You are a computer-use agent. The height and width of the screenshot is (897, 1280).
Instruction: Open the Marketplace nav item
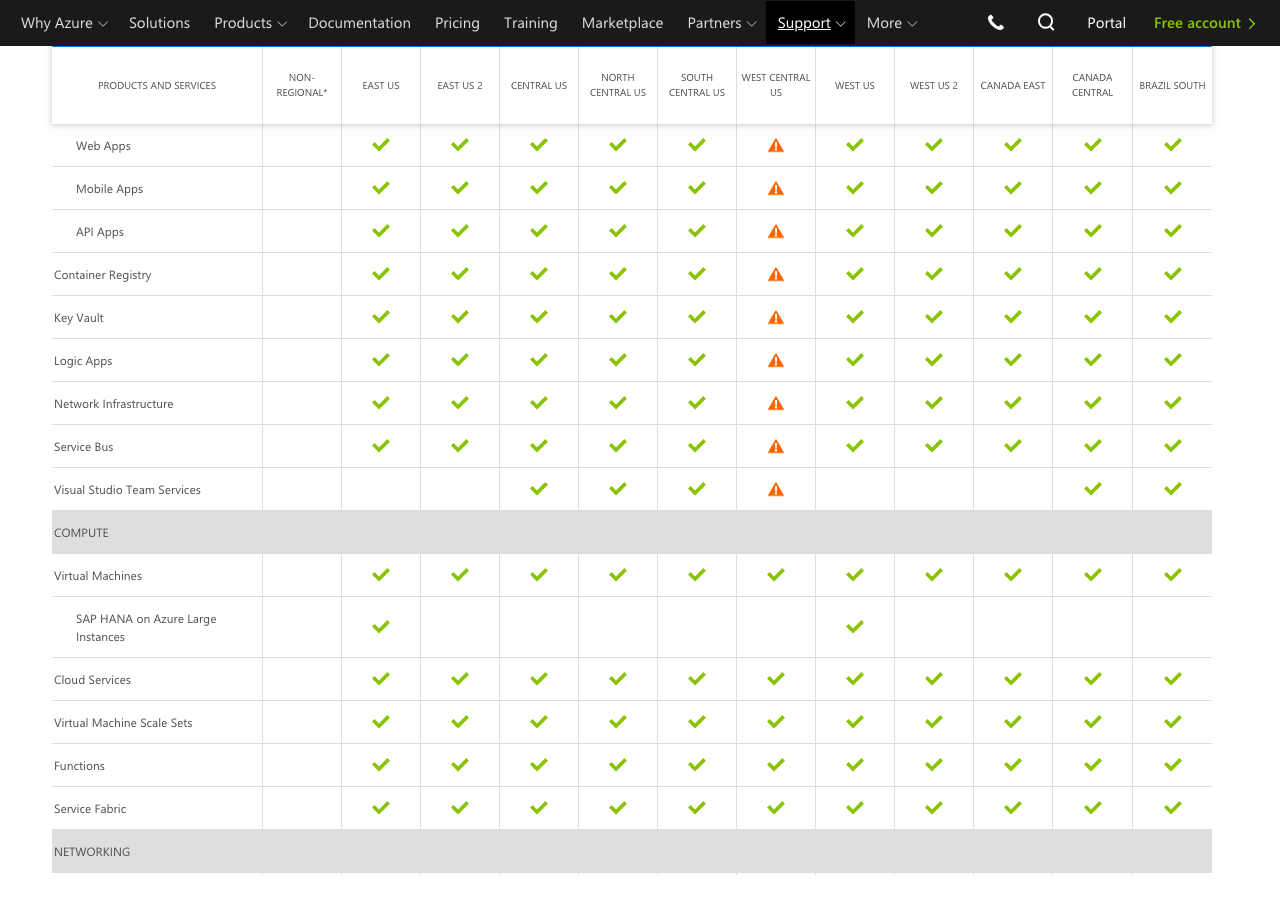tap(622, 23)
